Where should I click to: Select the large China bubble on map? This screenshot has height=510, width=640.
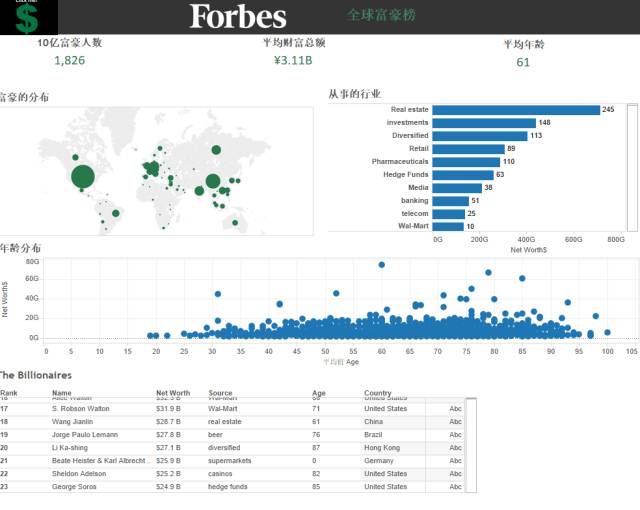tap(212, 182)
